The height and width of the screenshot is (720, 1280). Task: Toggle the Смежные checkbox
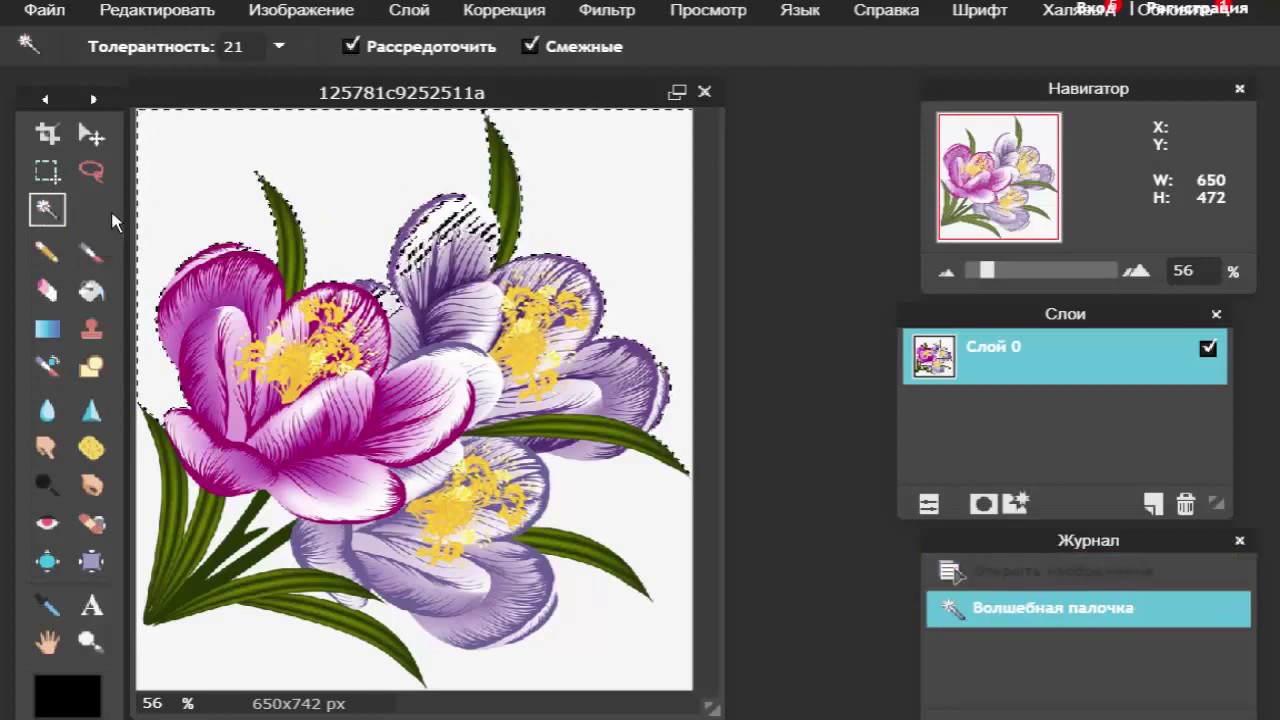[530, 46]
